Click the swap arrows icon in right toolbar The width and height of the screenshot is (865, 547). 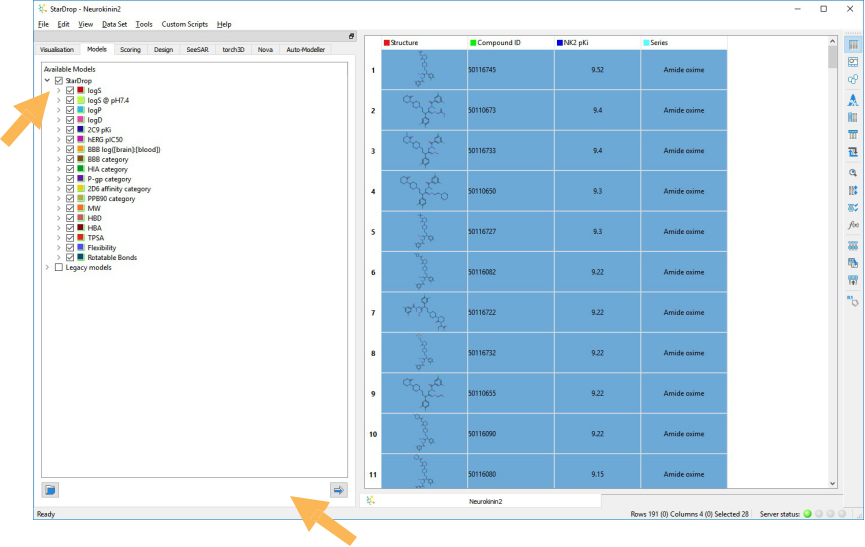[853, 152]
